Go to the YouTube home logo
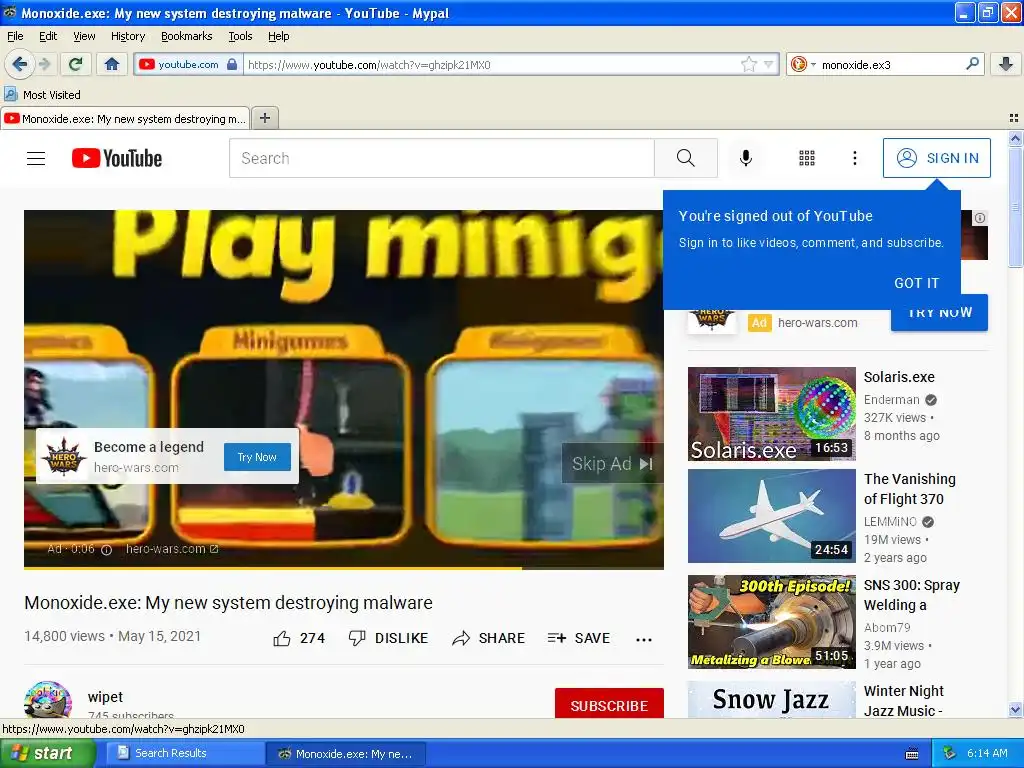 coord(117,158)
